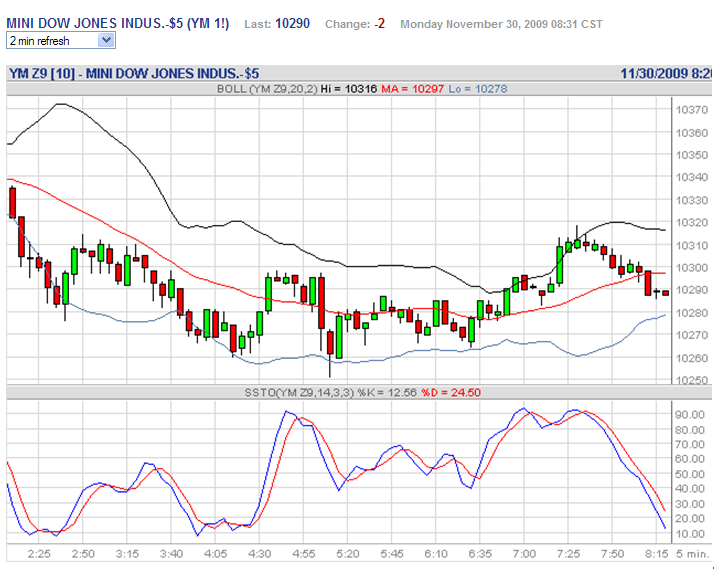
Task: Select the Last price 10290 value
Action: (x=292, y=24)
